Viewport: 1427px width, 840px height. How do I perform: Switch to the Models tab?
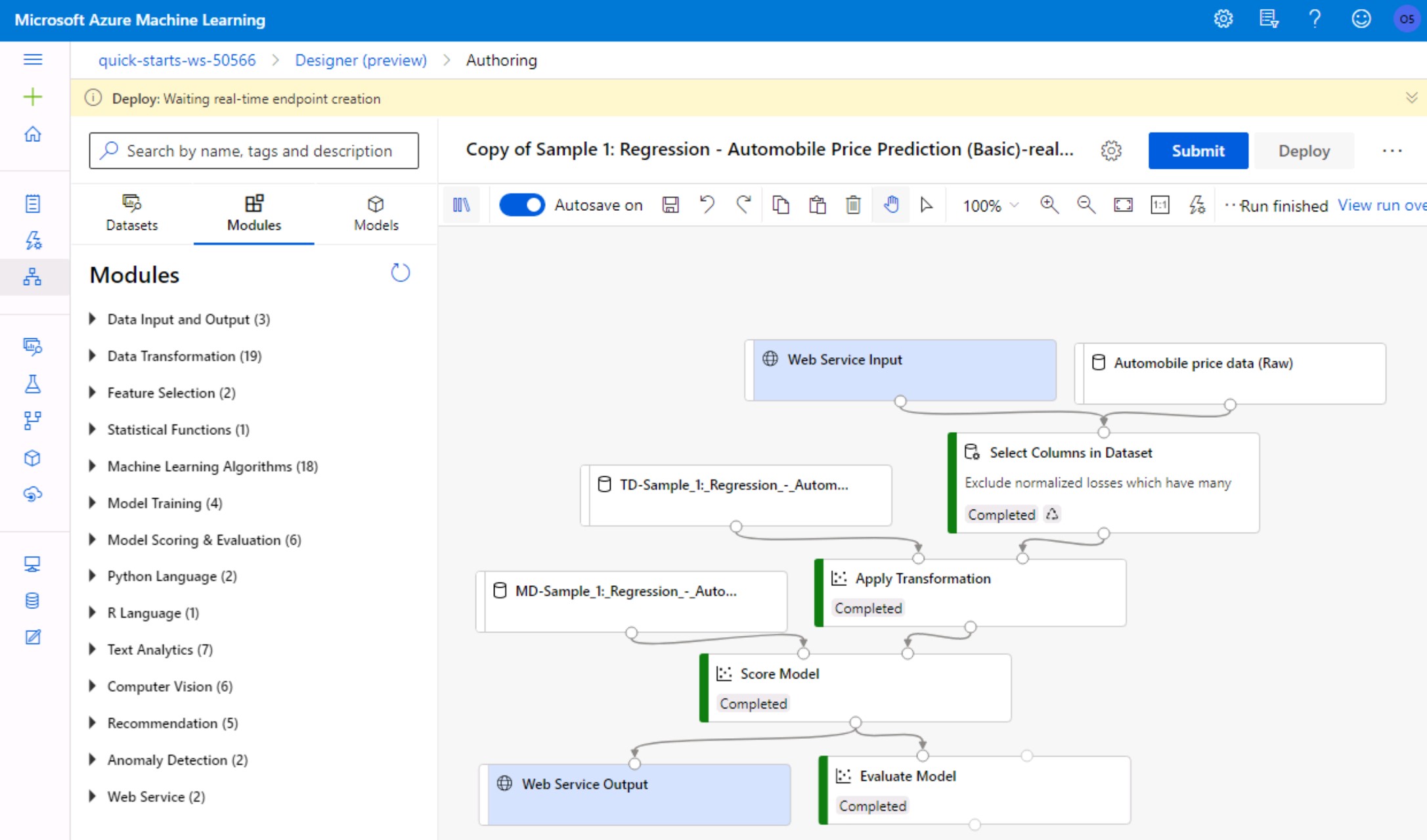(x=376, y=213)
